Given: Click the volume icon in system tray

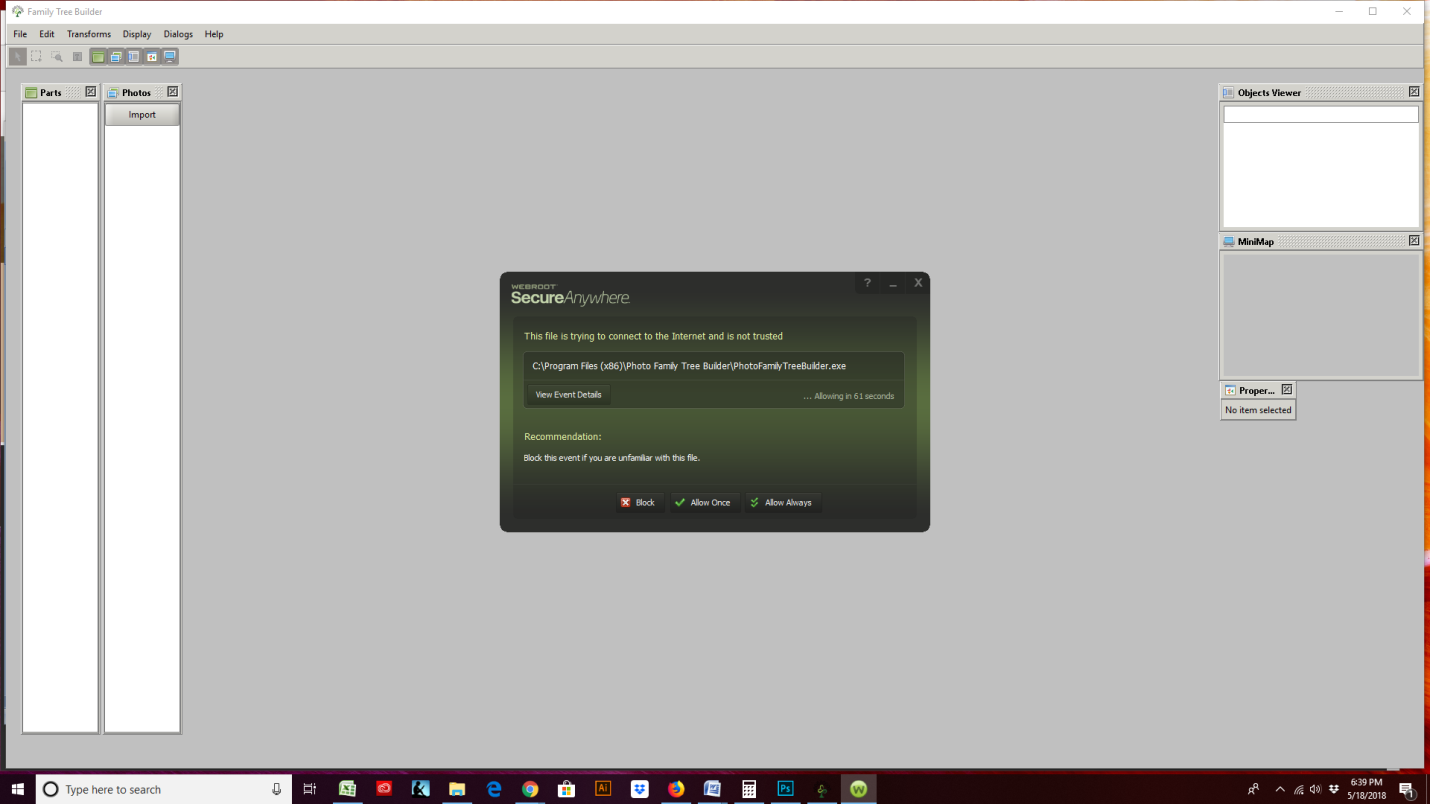Looking at the screenshot, I should tap(1315, 789).
